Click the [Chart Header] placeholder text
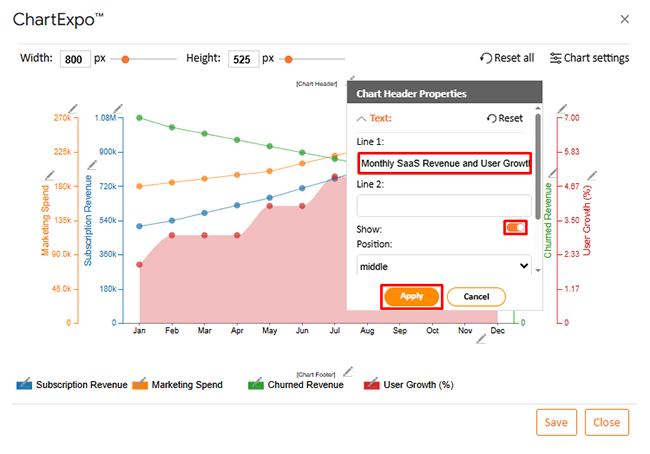Image resolution: width=650 pixels, height=454 pixels. pos(317,84)
